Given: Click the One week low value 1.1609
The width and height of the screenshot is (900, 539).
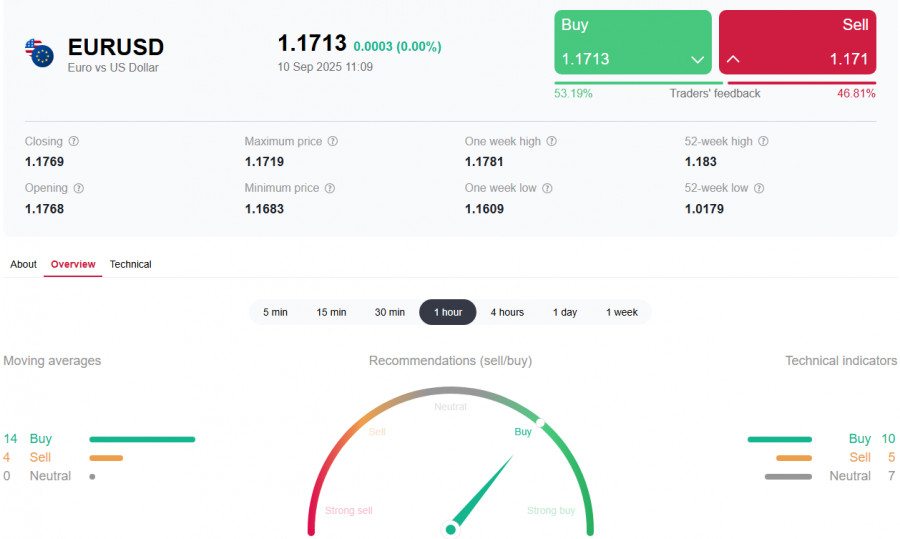Looking at the screenshot, I should (484, 209).
